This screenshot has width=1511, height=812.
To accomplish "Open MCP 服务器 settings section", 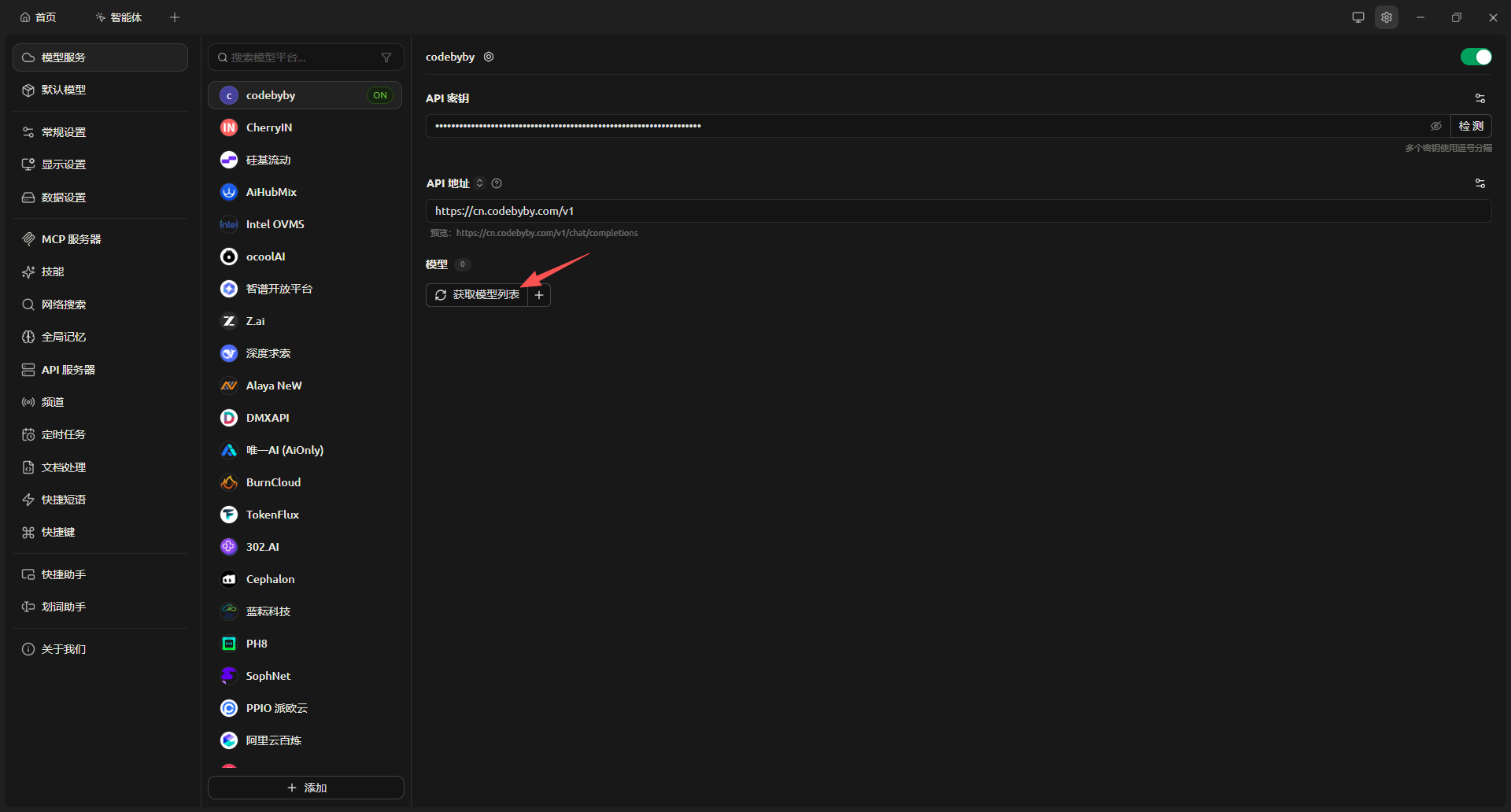I will click(100, 239).
